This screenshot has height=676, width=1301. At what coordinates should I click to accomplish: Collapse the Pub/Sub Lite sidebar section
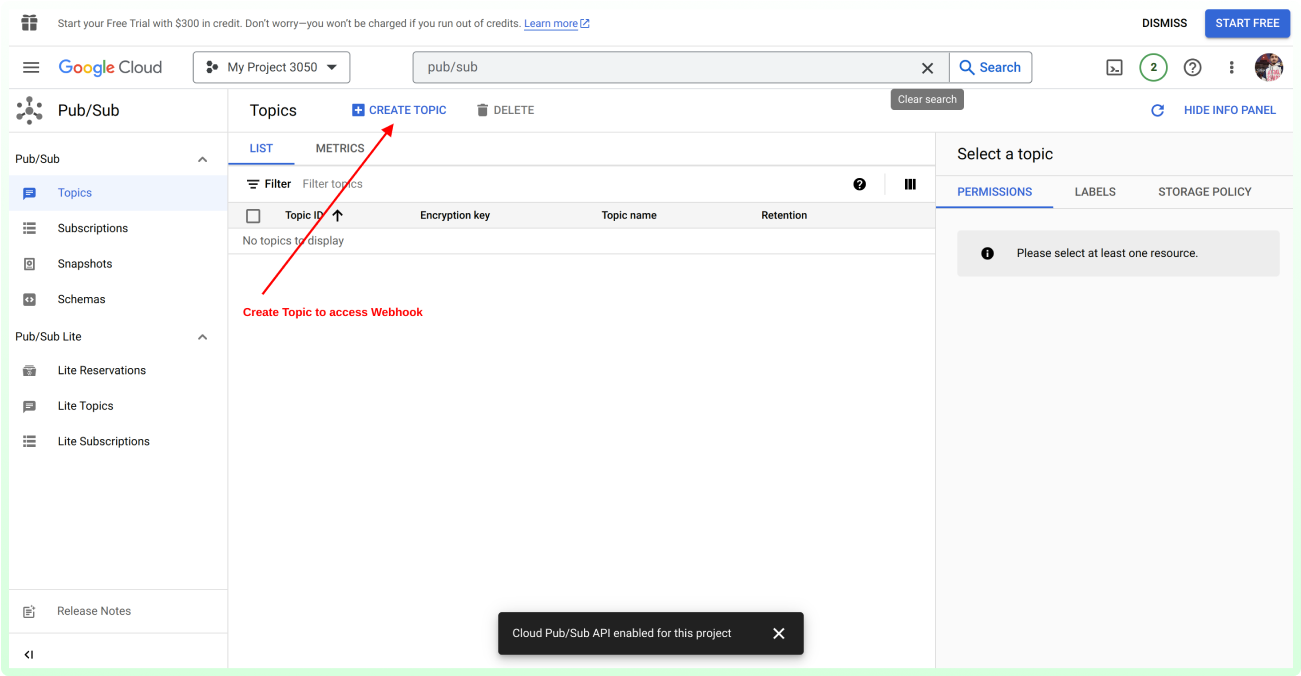click(x=203, y=337)
